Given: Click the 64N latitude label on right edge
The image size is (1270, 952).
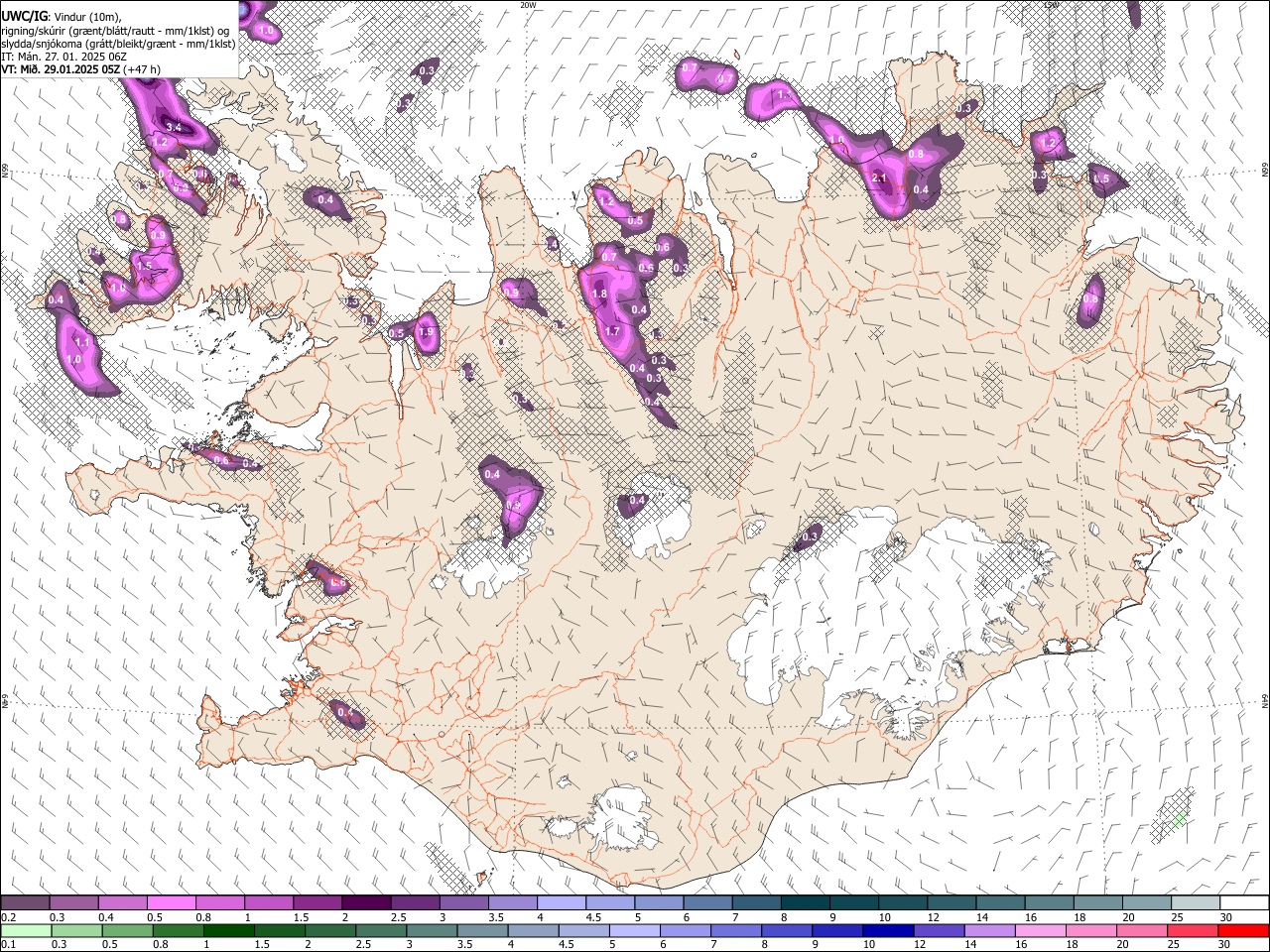Looking at the screenshot, I should point(1265,700).
